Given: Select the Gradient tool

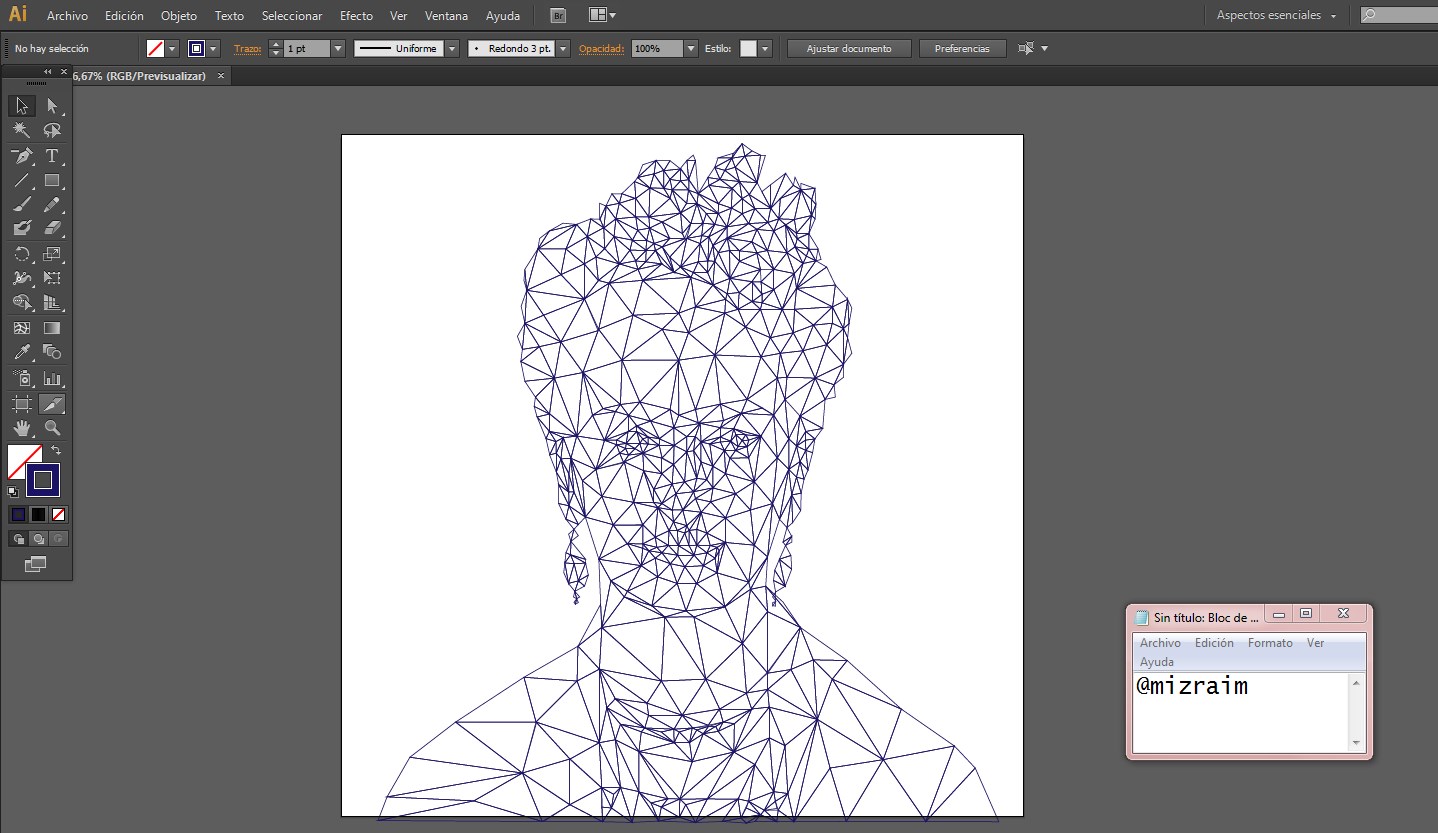Looking at the screenshot, I should 52,328.
